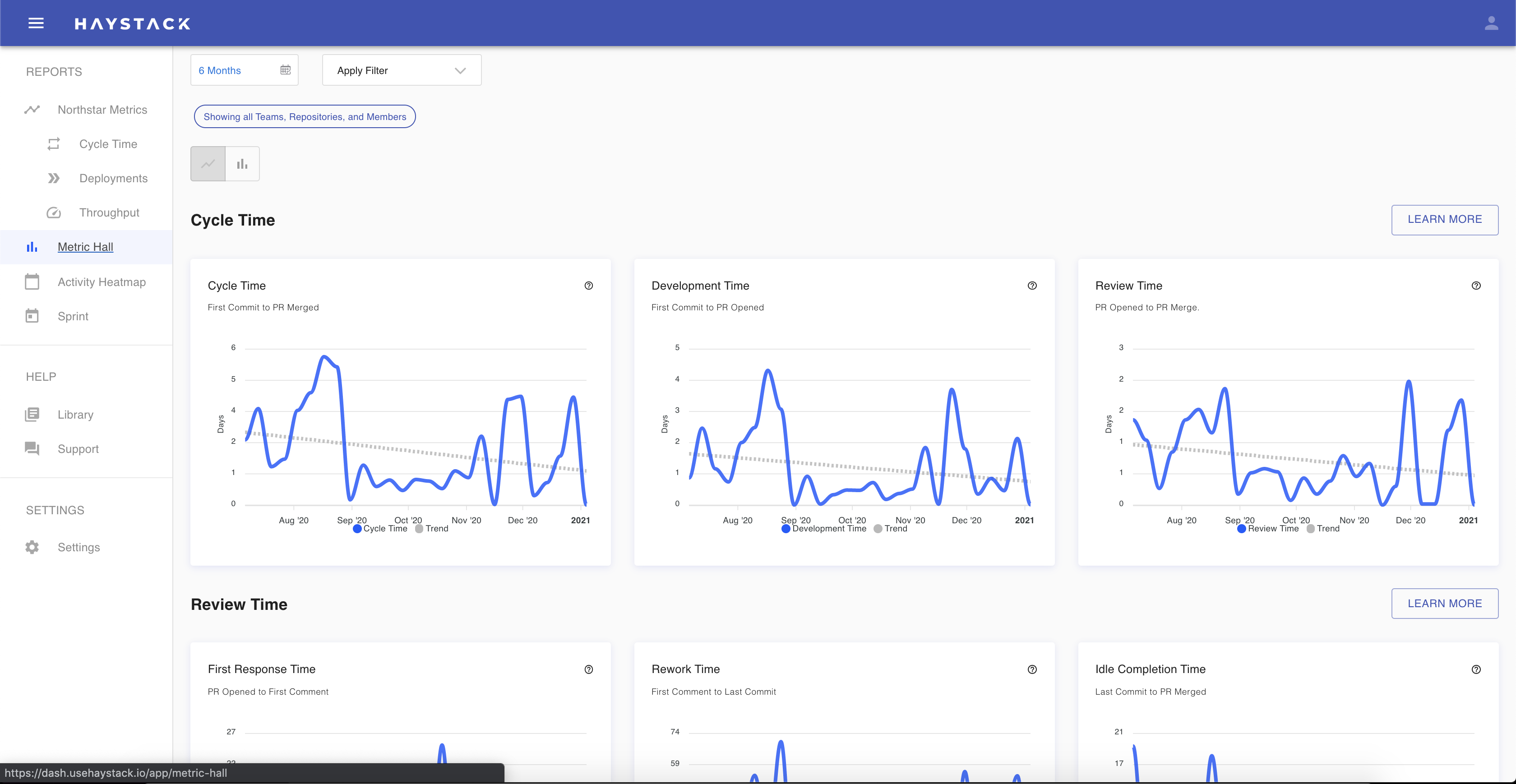The image size is (1516, 784).
Task: Click the user account avatar icon
Action: (x=1491, y=23)
